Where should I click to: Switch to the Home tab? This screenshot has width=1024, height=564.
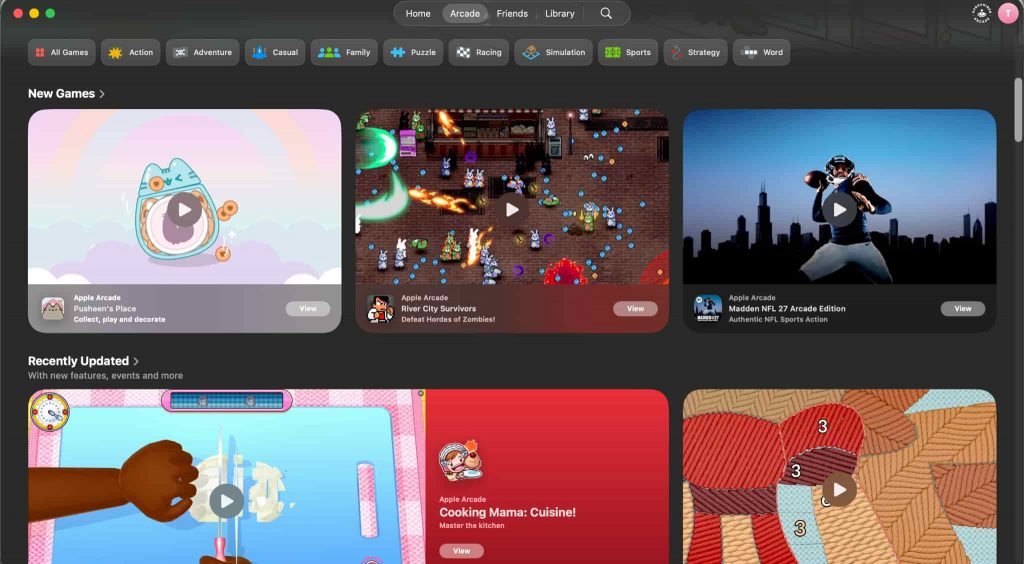point(418,13)
